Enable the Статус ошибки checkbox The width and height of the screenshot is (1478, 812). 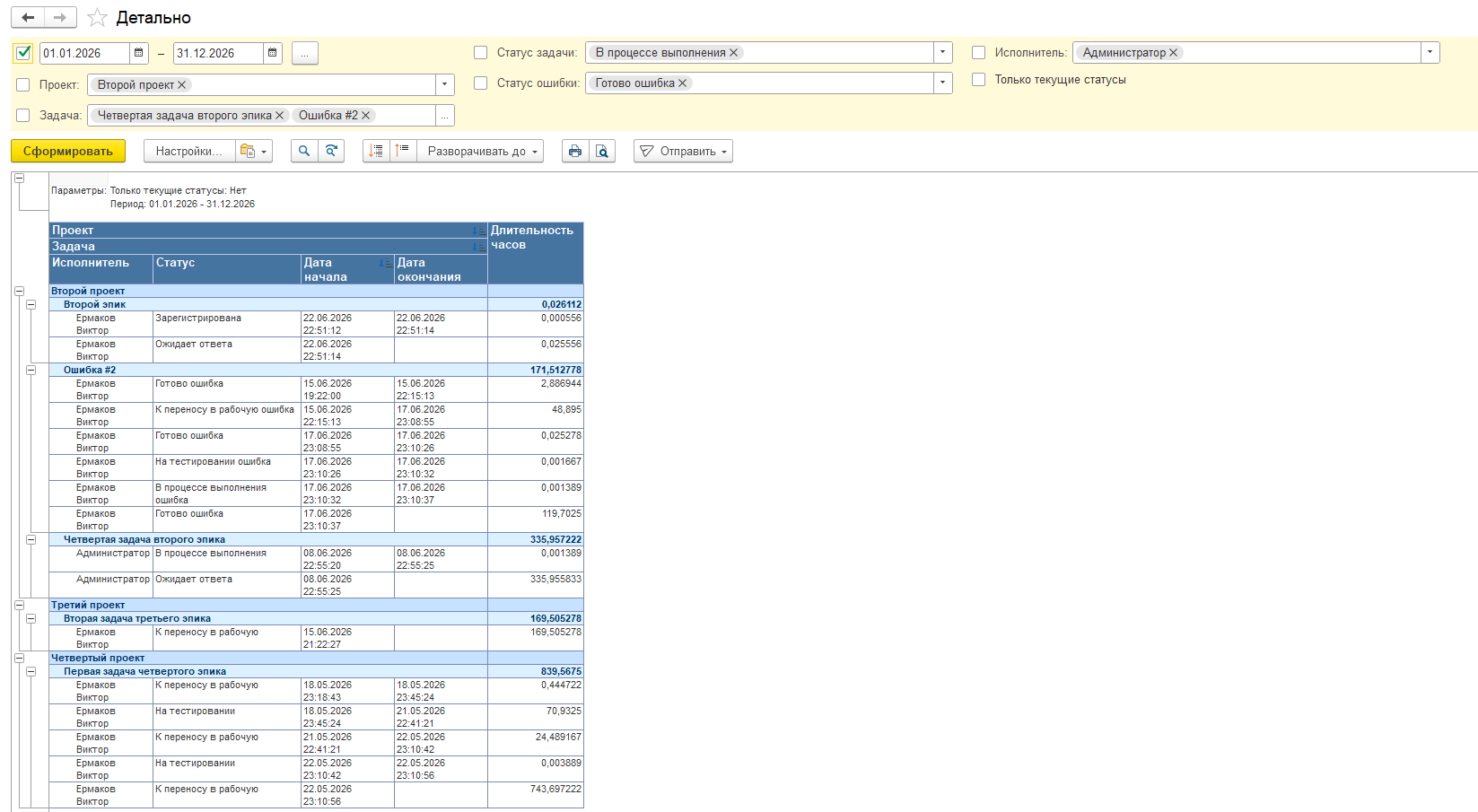481,83
